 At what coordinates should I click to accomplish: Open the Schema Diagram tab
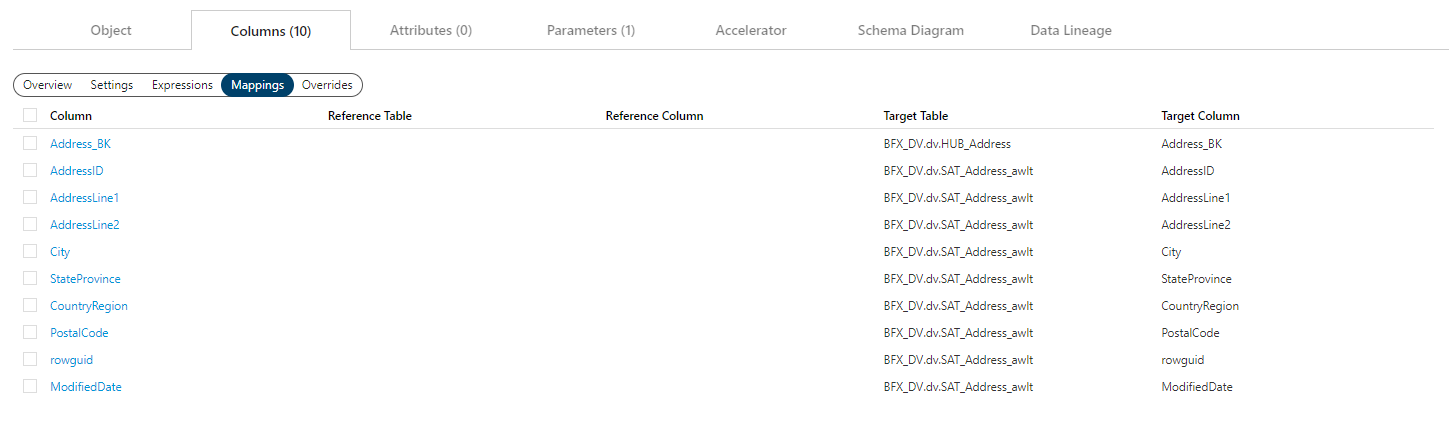point(911,30)
